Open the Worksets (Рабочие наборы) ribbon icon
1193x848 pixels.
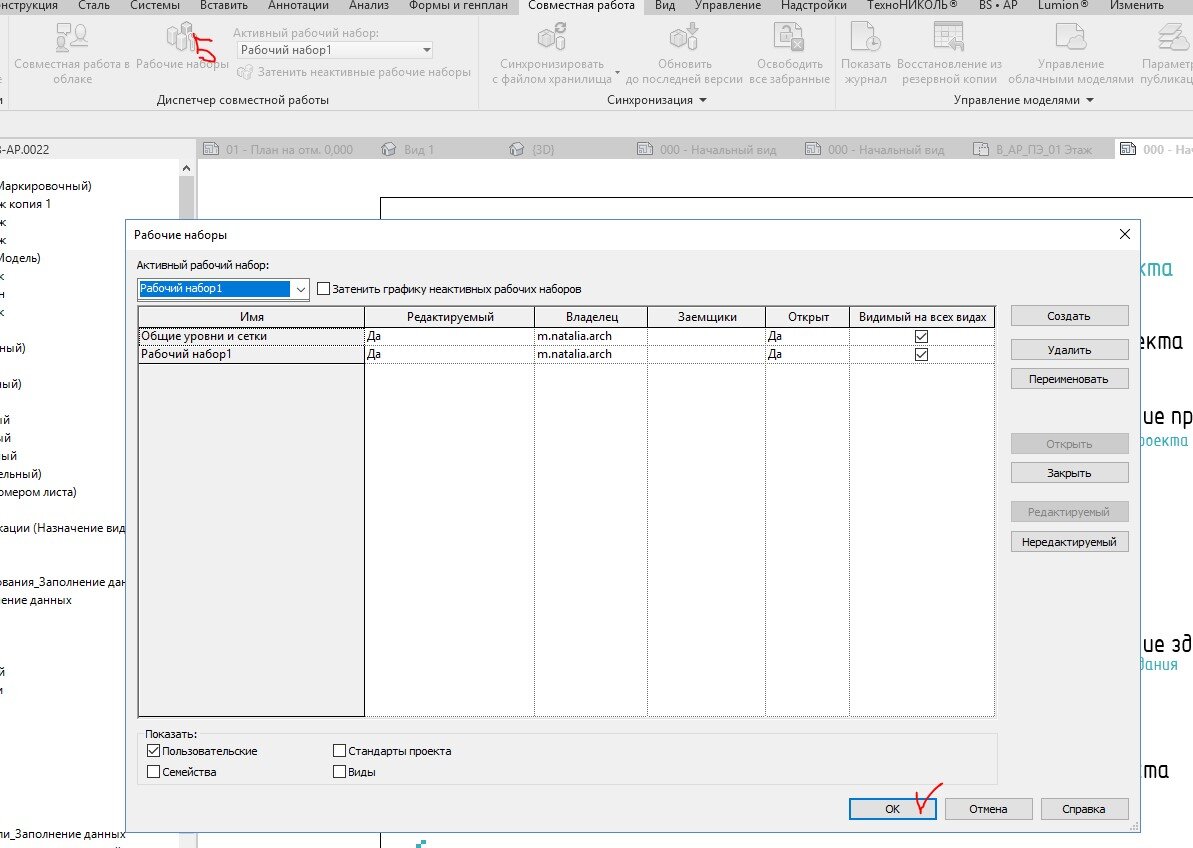pos(181,37)
